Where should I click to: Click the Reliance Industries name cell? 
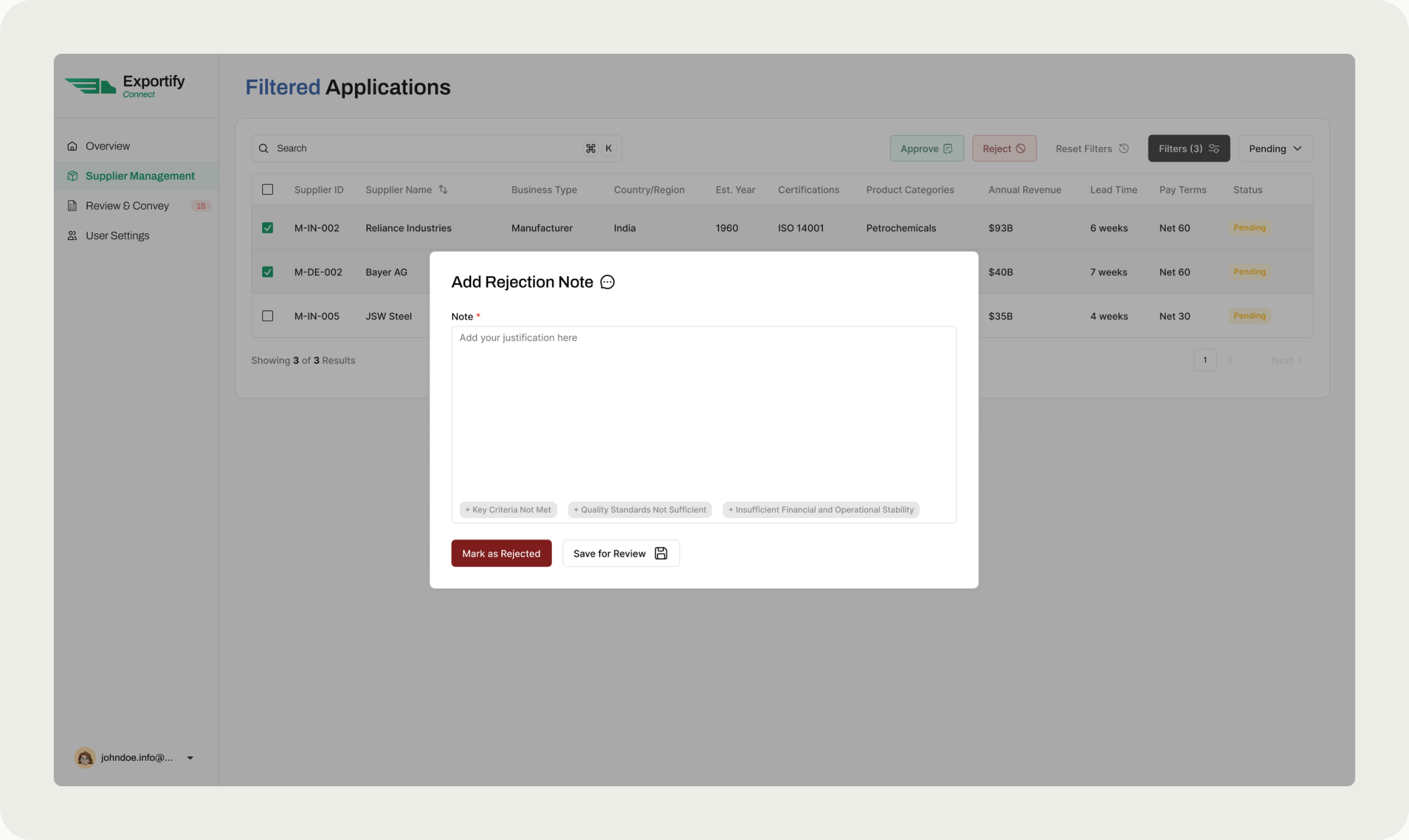tap(409, 228)
